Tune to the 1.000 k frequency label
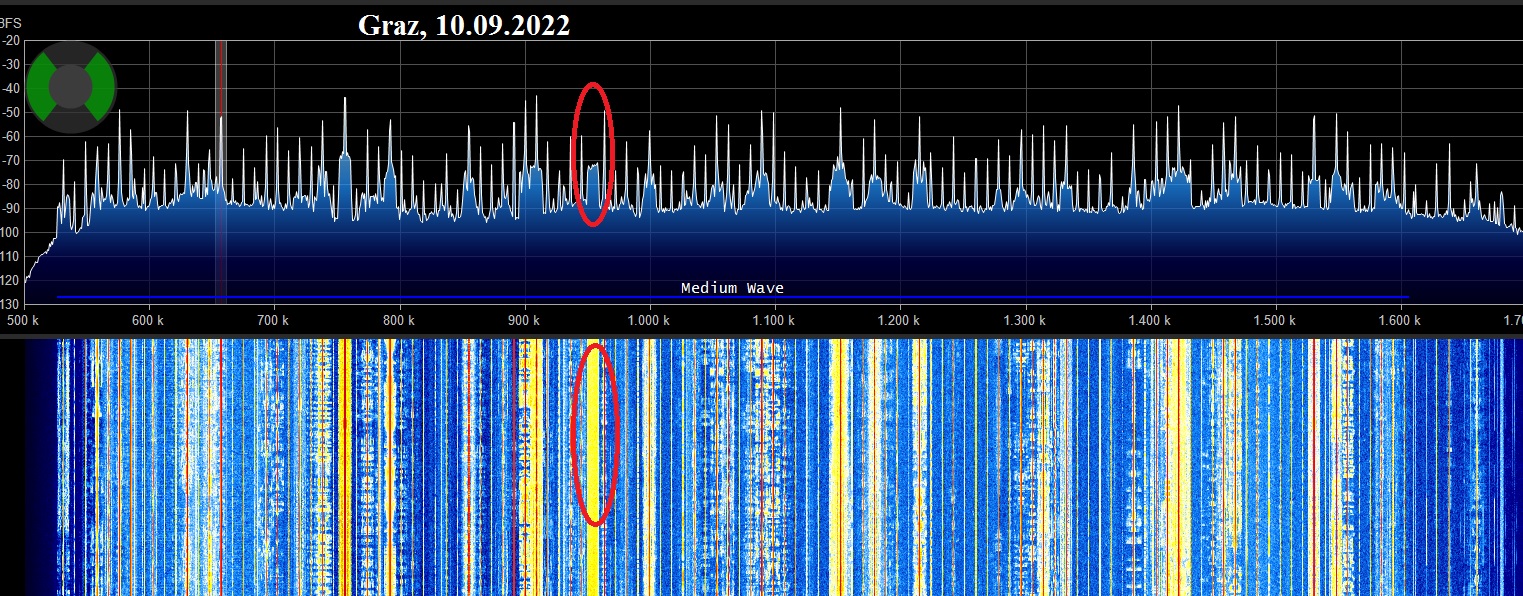Viewport: 1523px width, 596px height. pos(648,320)
